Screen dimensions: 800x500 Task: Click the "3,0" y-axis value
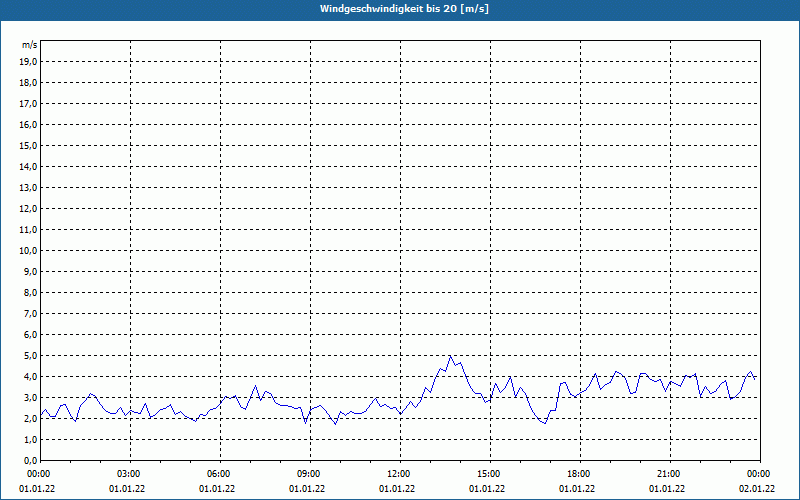tap(30, 397)
